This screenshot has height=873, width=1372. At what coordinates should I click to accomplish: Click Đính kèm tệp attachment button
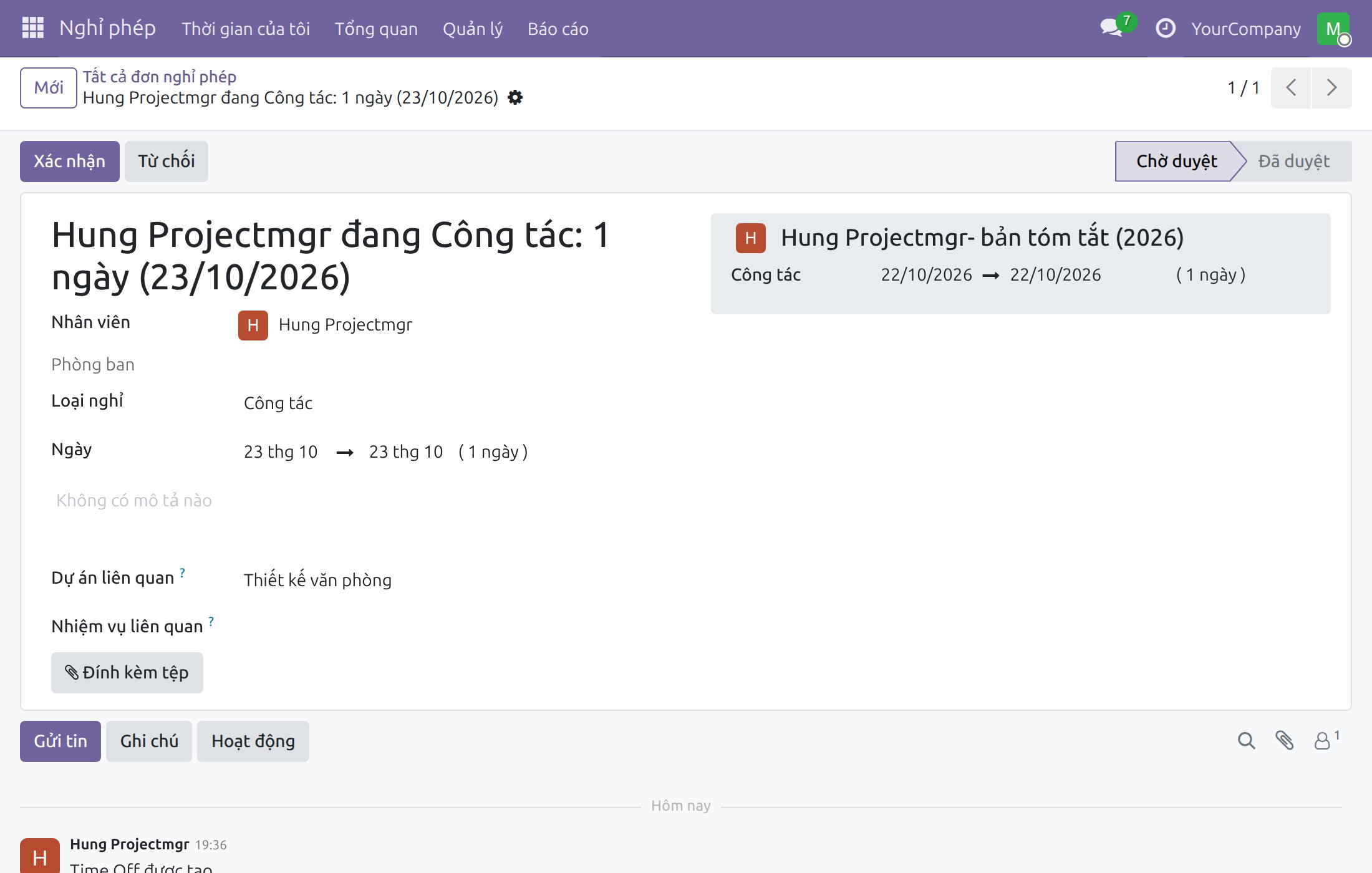pyautogui.click(x=127, y=672)
